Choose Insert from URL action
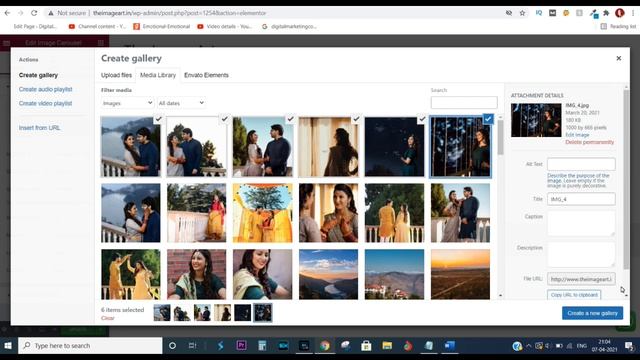The width and height of the screenshot is (640, 360). (39, 128)
